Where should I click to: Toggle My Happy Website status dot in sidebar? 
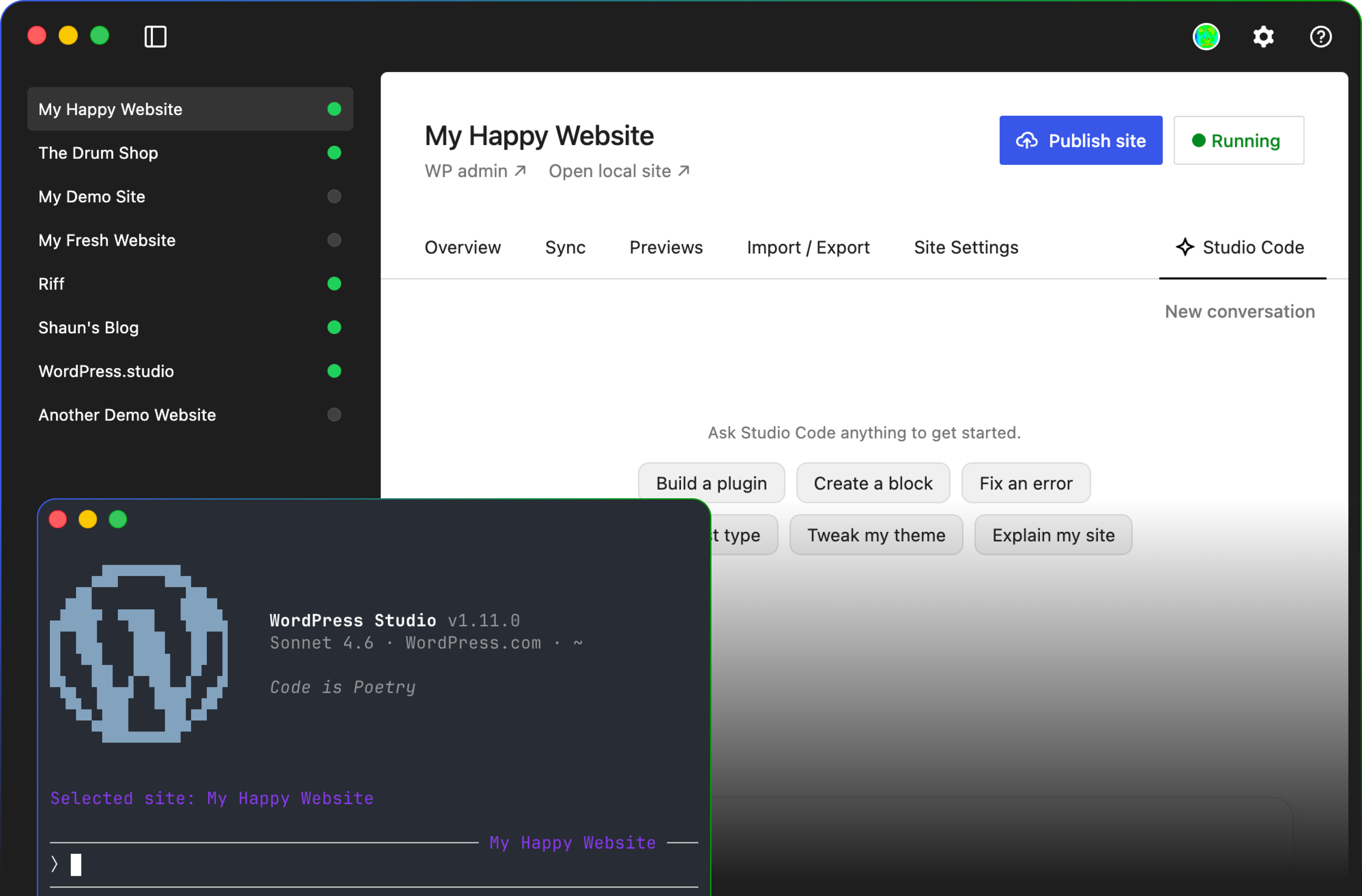tap(334, 109)
